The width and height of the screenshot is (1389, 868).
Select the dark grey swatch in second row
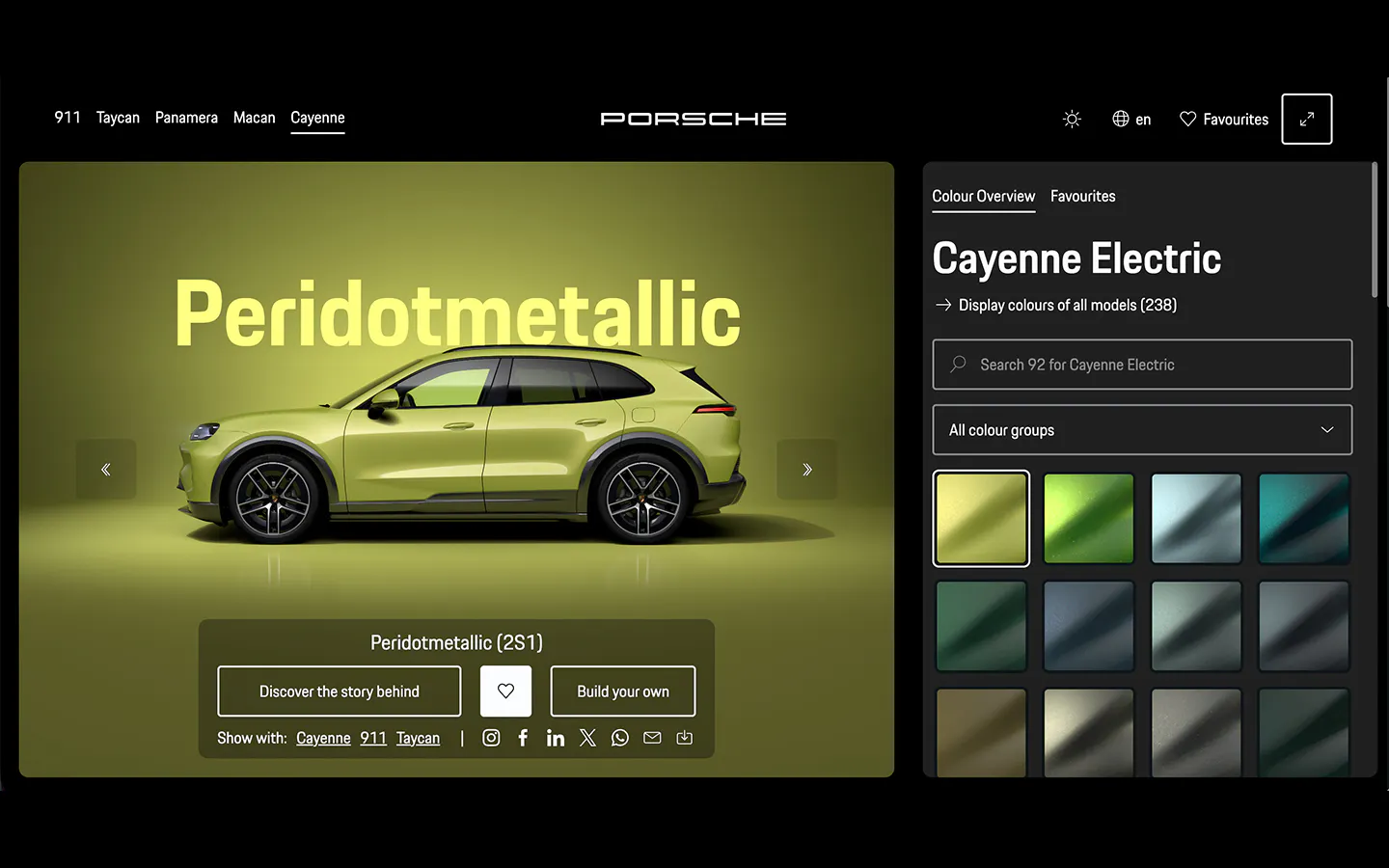click(1304, 626)
